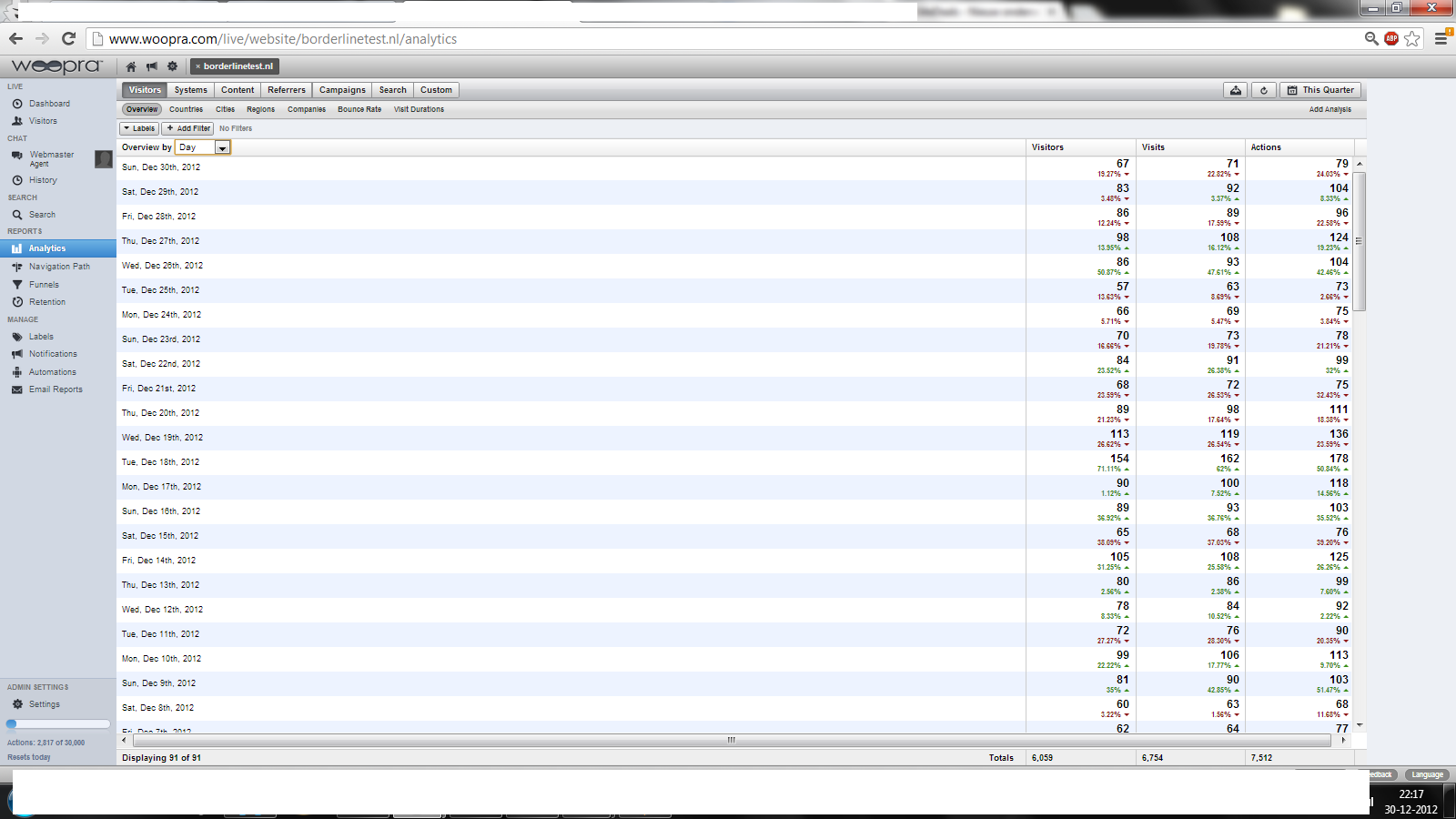Switch to the Campaigns tab

coord(342,90)
